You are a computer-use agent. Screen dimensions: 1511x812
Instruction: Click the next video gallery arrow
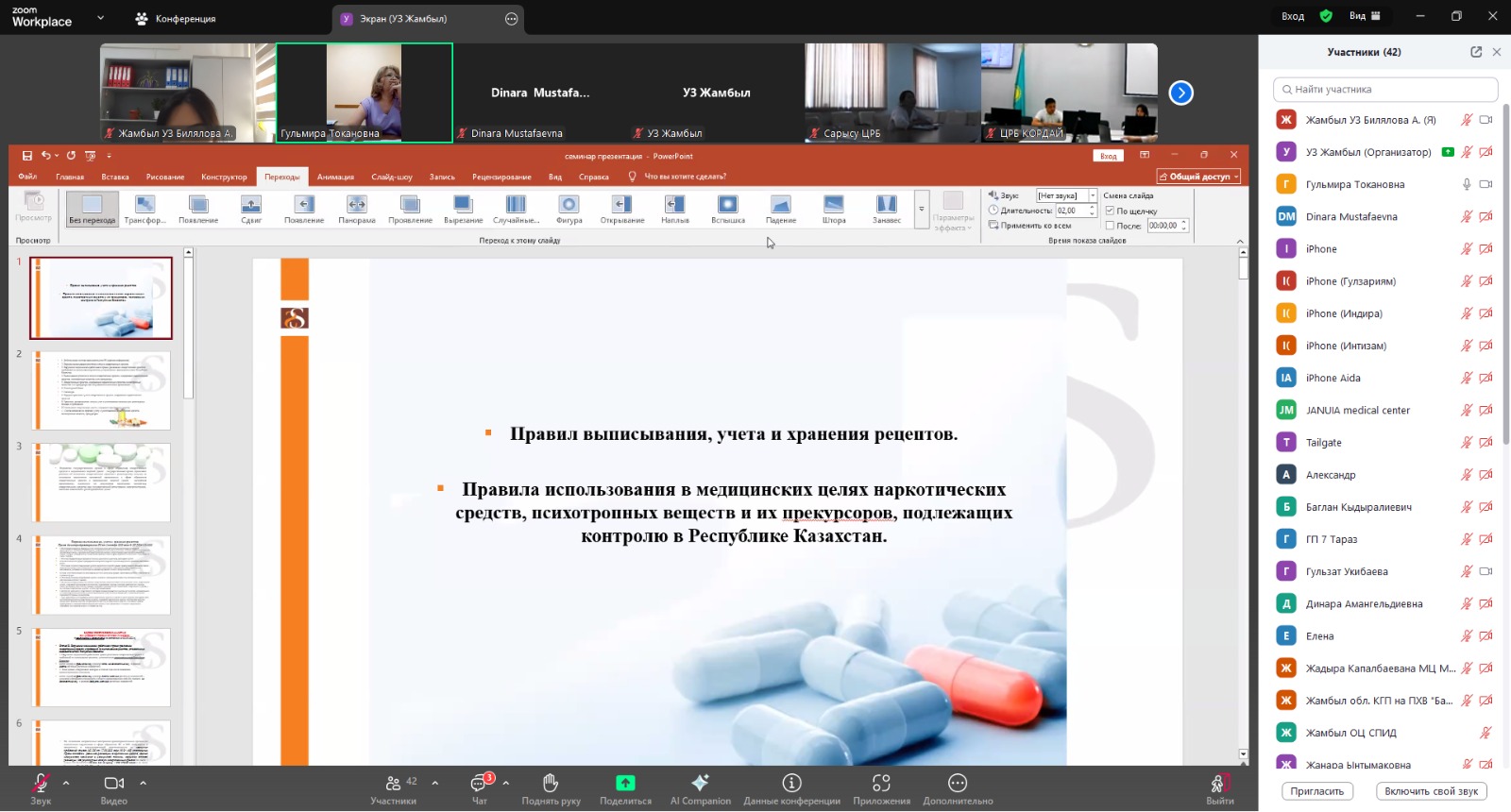[x=1180, y=93]
